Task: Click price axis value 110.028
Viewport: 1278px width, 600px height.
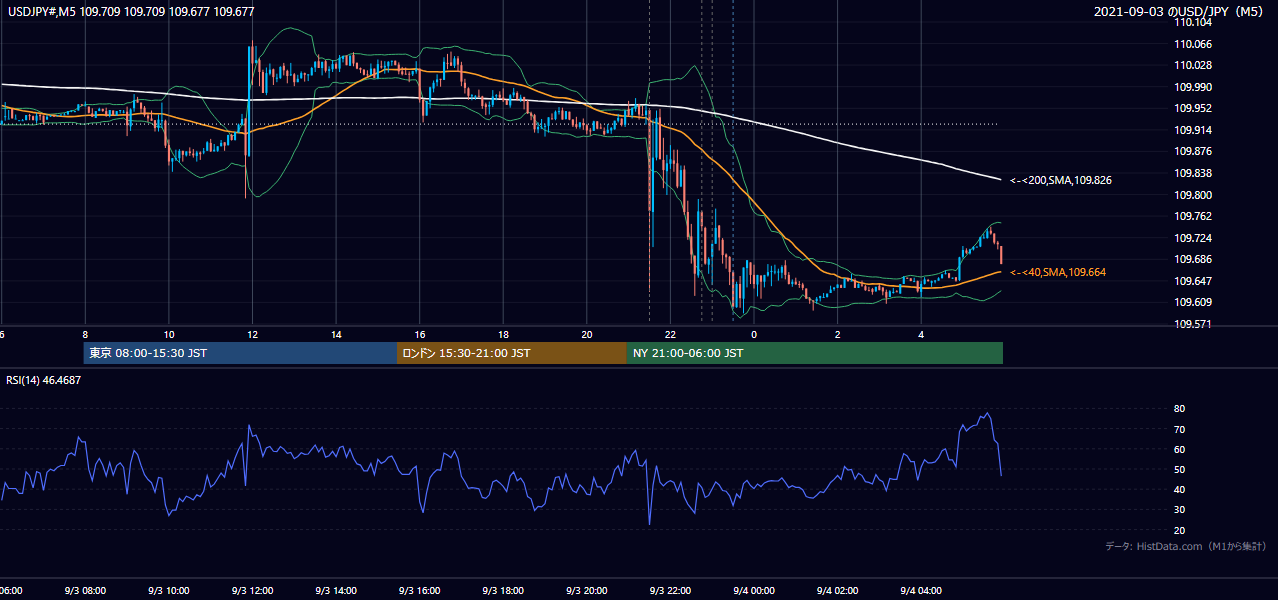Action: coord(1194,65)
